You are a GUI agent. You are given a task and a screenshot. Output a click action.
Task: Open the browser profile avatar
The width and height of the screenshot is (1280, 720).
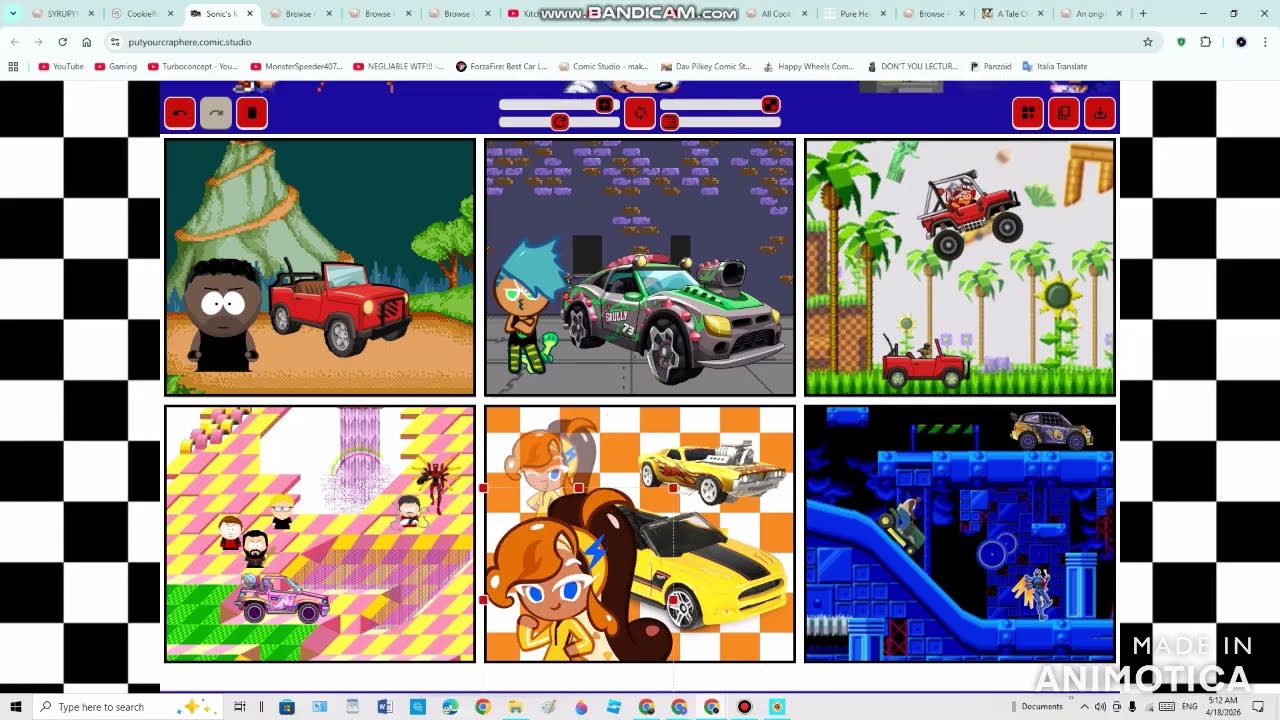pos(1241,42)
